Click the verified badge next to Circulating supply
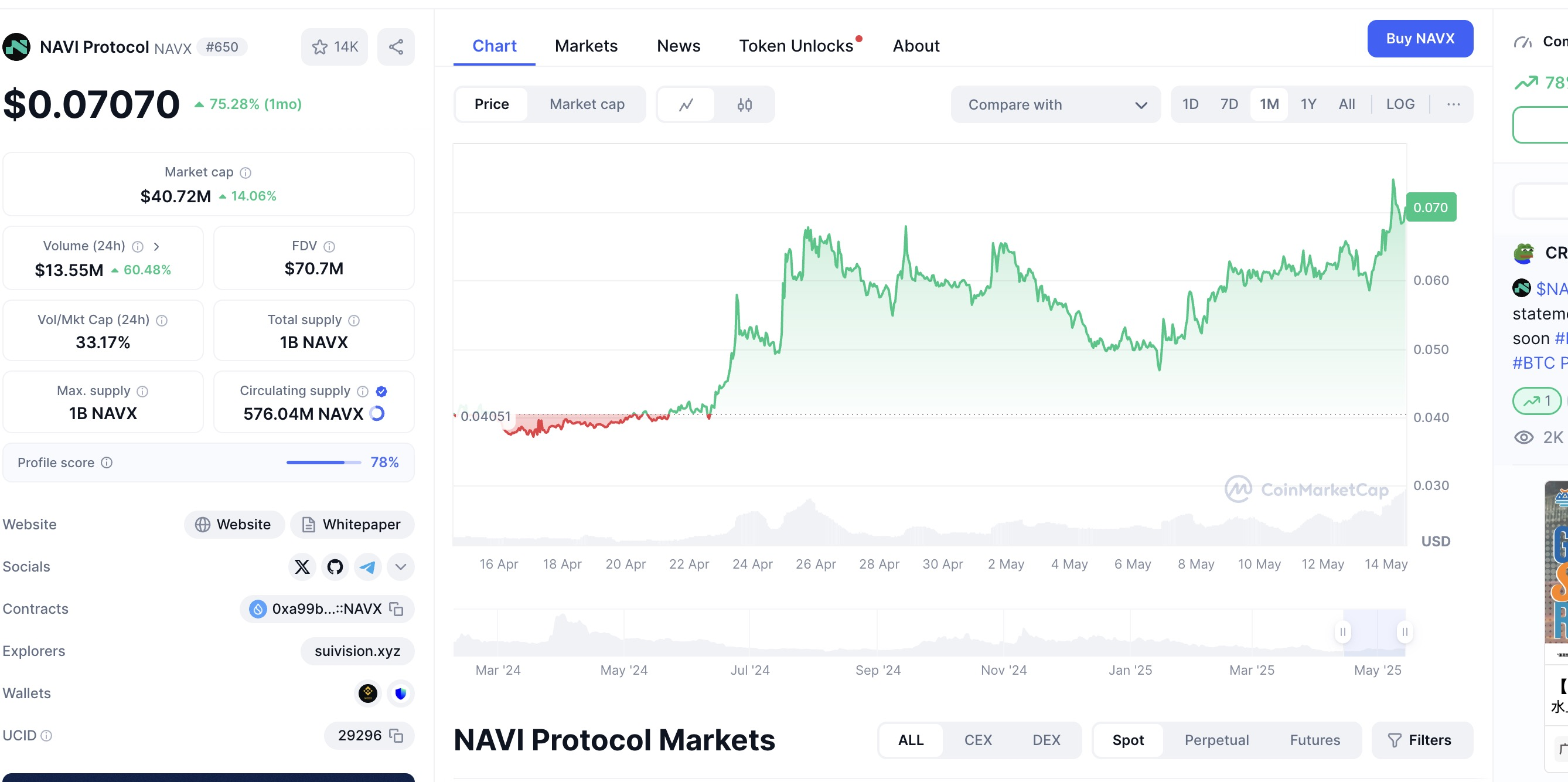1568x782 pixels. click(381, 391)
